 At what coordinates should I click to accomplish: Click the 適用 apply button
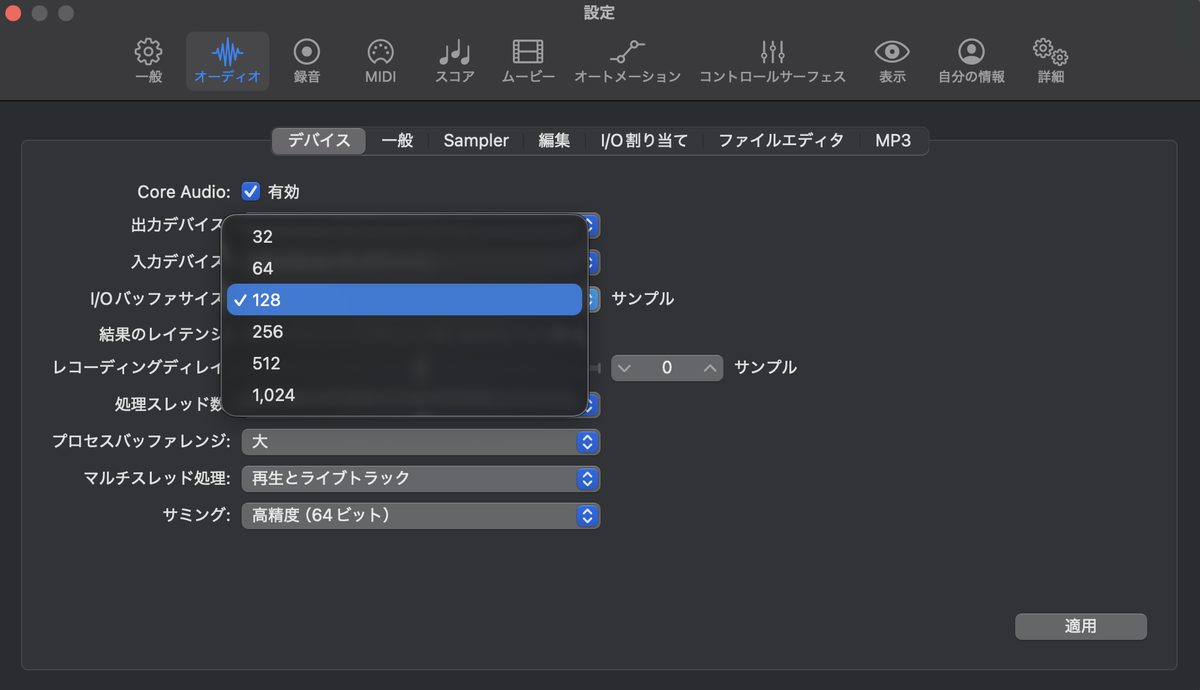point(1080,626)
